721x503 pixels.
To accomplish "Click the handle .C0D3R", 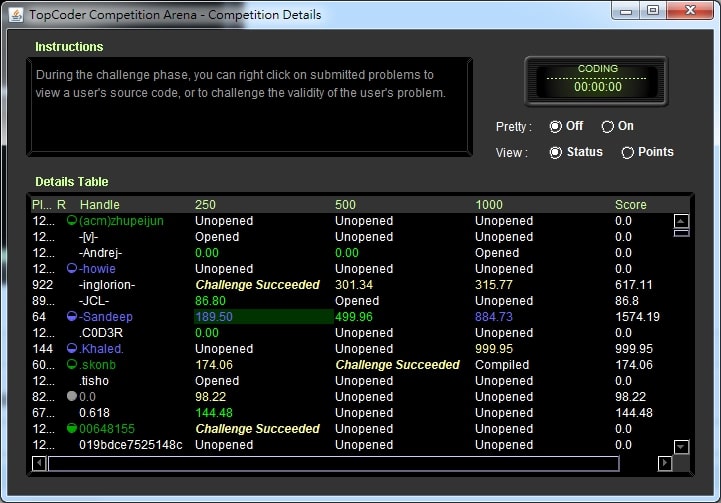I will click(101, 332).
